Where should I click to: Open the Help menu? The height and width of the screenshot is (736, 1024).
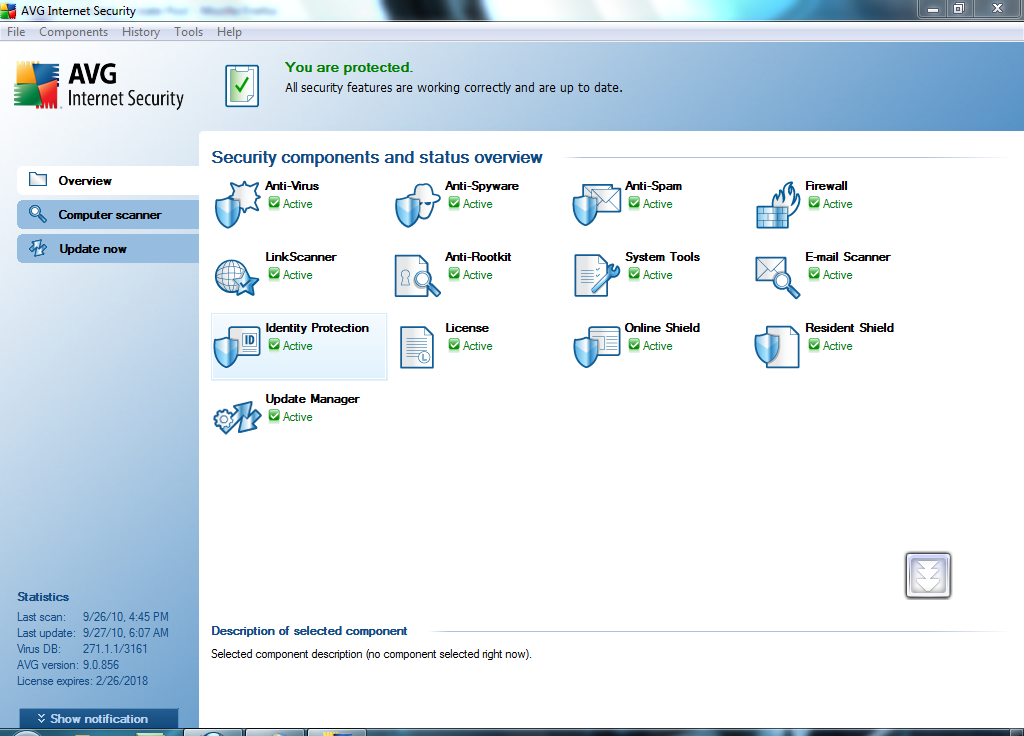tap(229, 32)
